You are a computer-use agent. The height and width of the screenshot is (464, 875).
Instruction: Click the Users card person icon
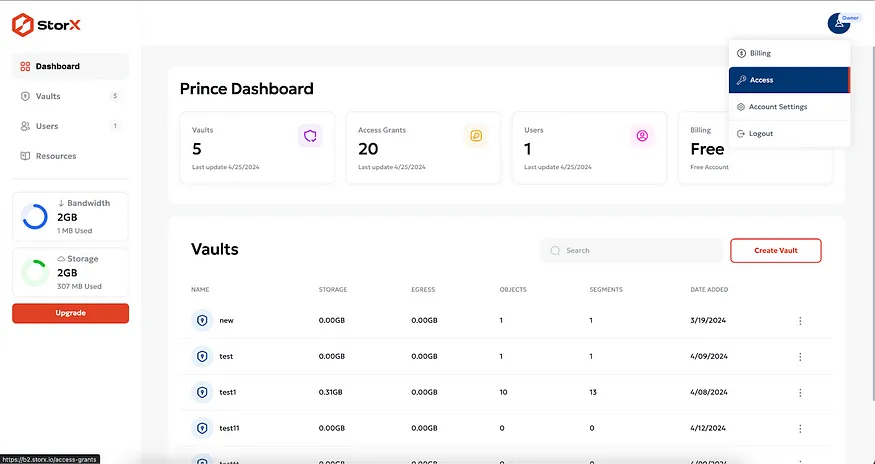tap(642, 136)
